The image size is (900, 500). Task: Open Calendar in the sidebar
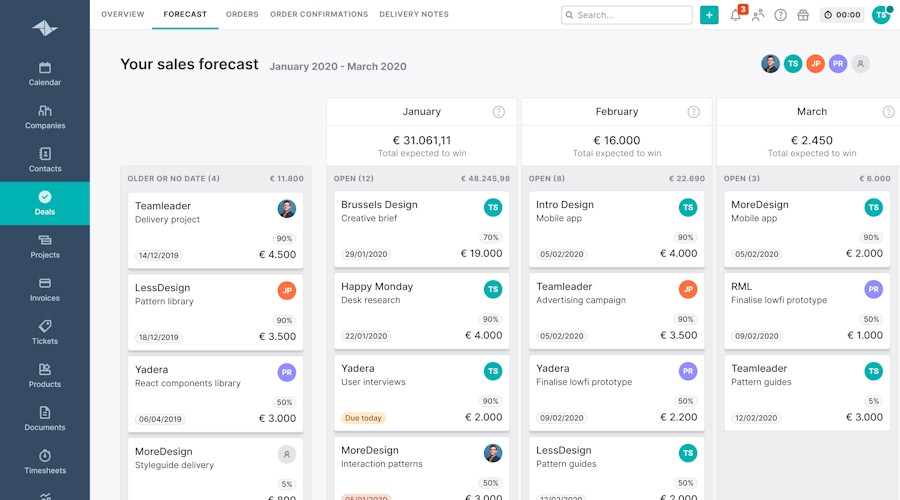(x=44, y=74)
